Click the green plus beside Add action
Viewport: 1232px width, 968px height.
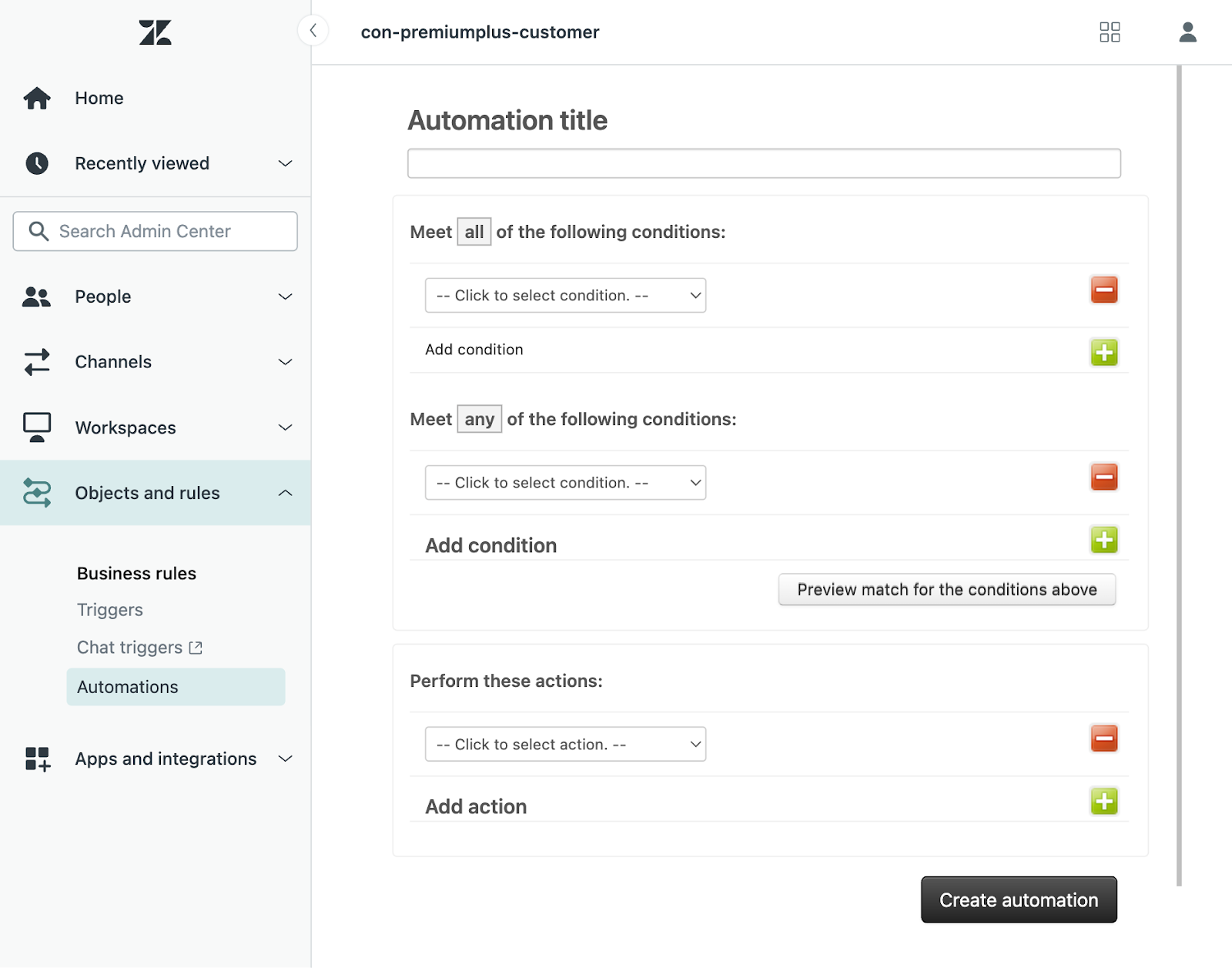pyautogui.click(x=1103, y=802)
